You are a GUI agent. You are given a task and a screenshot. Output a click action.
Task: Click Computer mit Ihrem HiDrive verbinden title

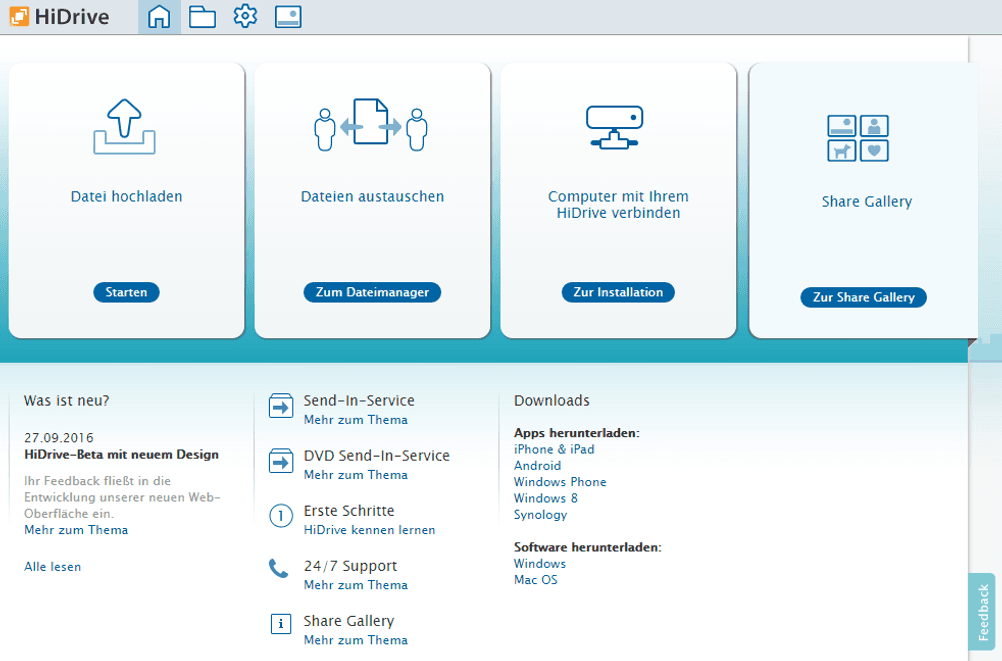pyautogui.click(x=619, y=205)
